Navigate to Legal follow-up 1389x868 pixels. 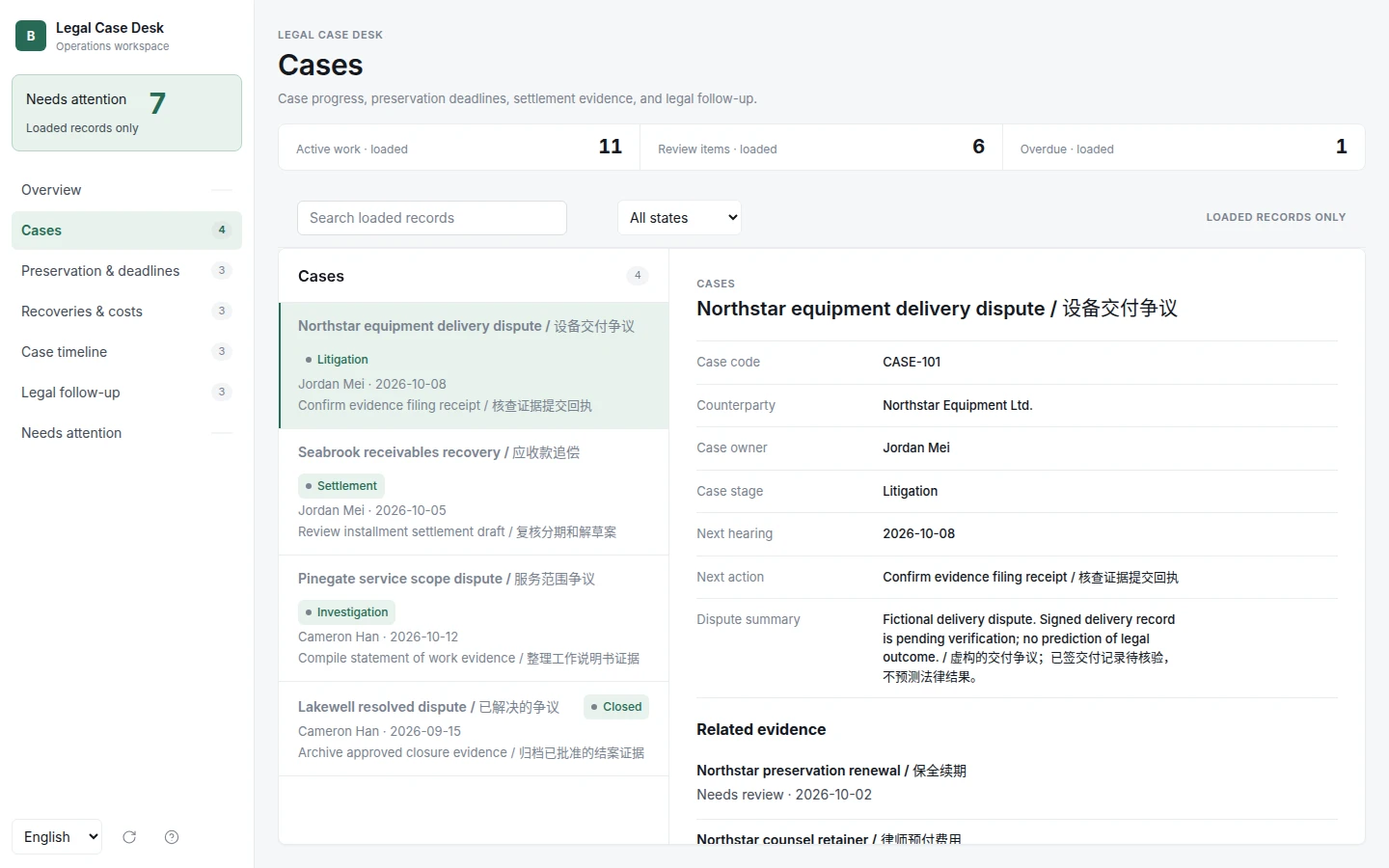pyautogui.click(x=126, y=393)
